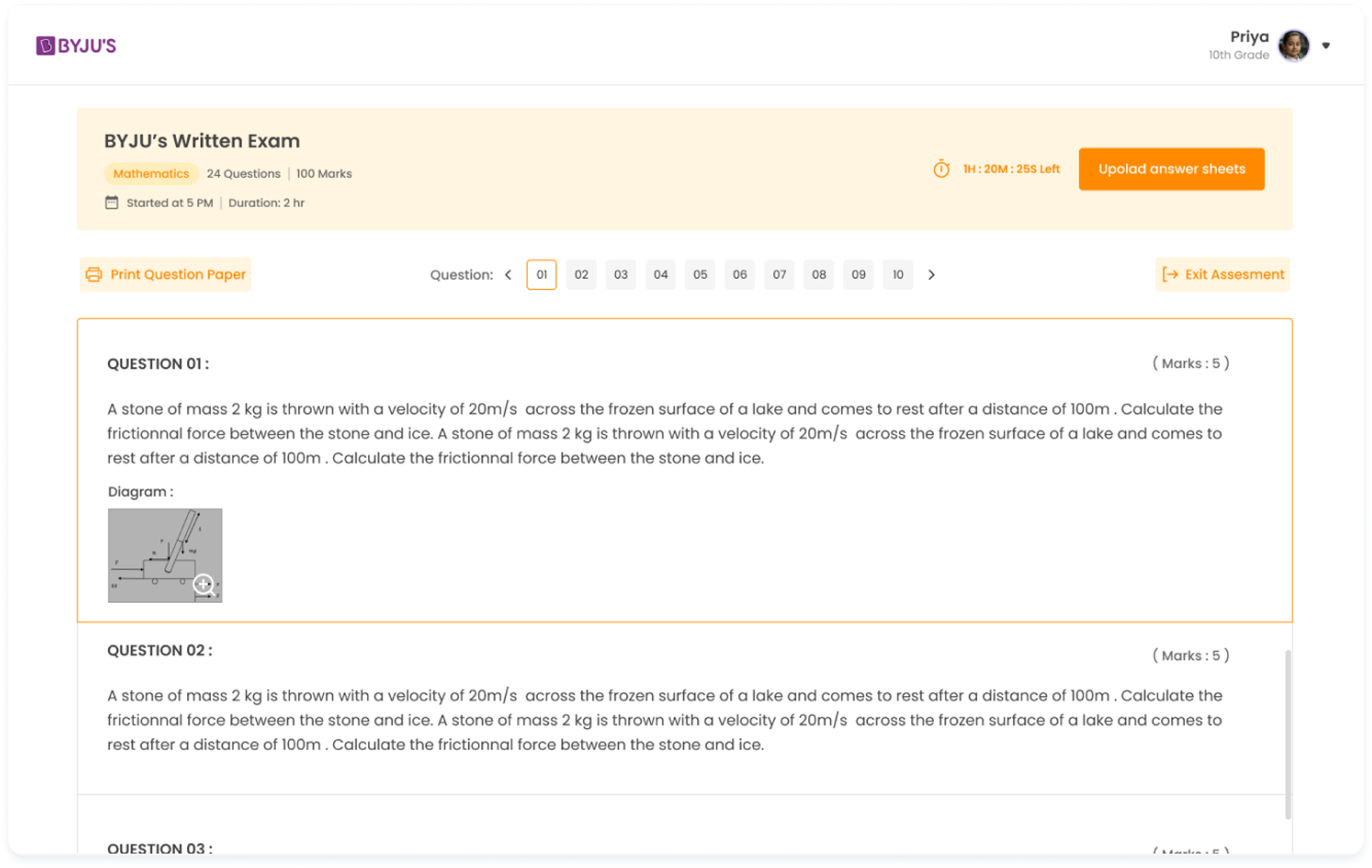Screen dimensions: 1372x868
Task: Select question 04 tab
Action: pos(660,275)
